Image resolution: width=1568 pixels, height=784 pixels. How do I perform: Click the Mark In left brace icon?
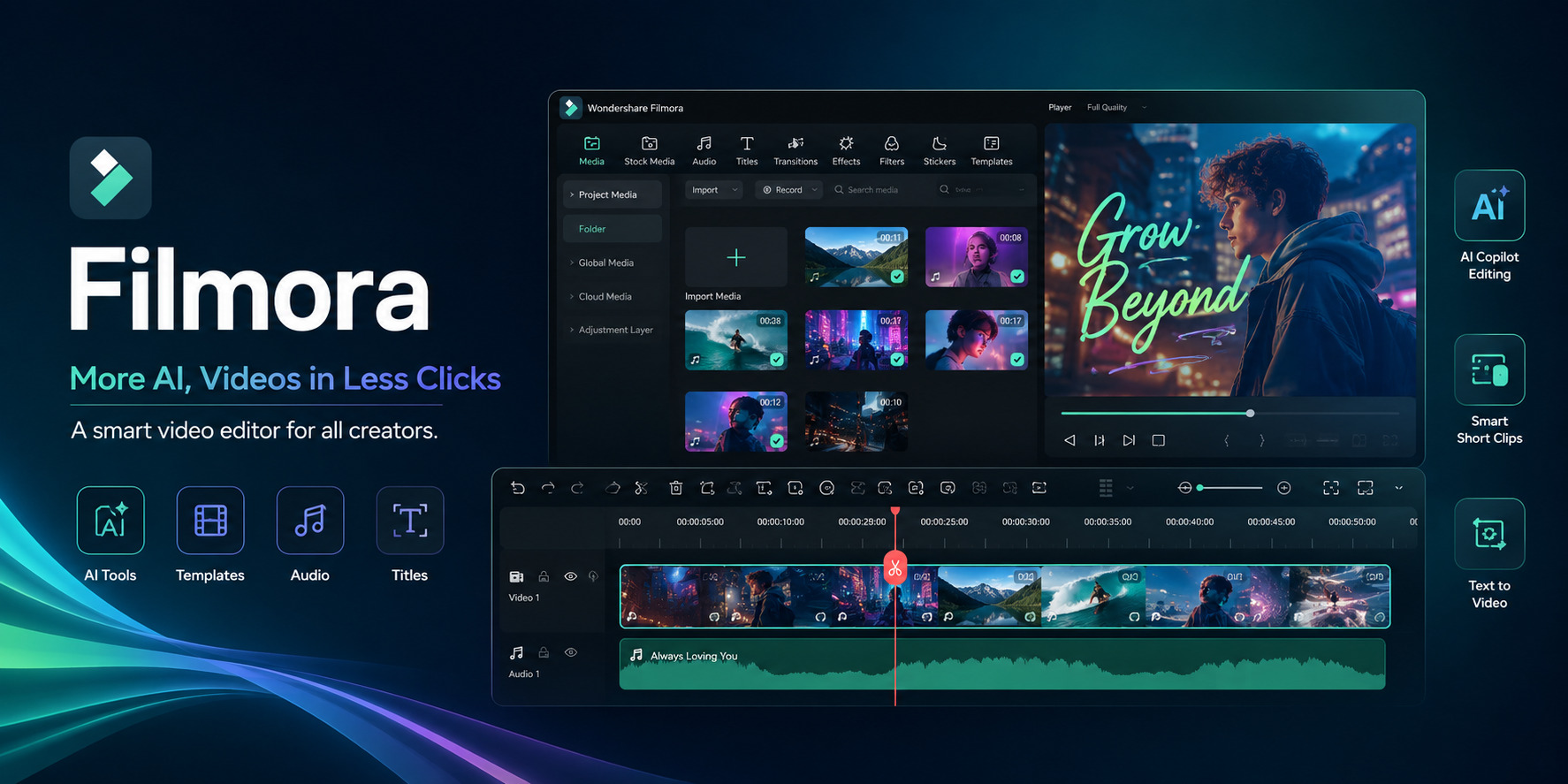[1227, 440]
